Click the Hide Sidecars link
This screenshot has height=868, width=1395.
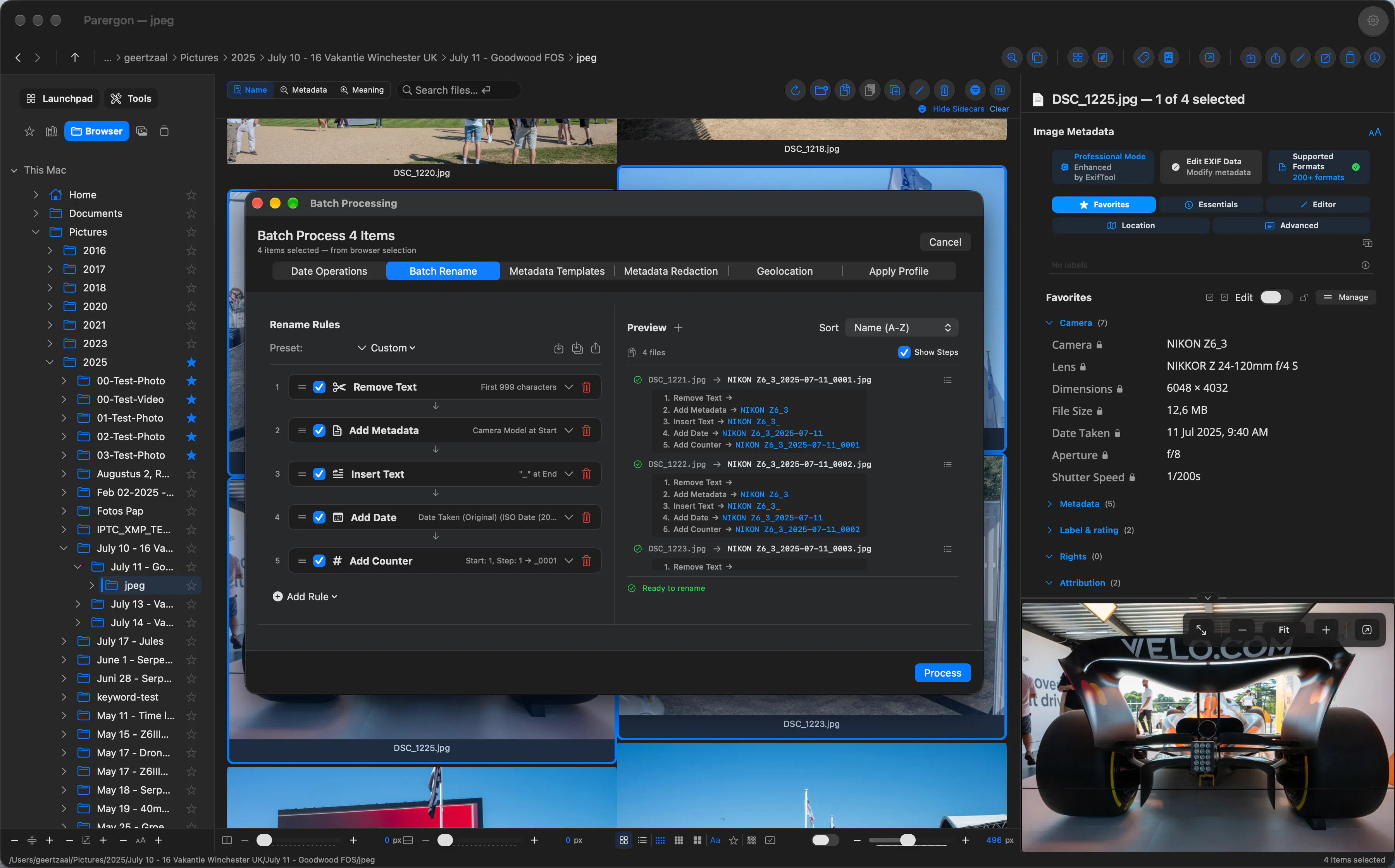point(958,108)
